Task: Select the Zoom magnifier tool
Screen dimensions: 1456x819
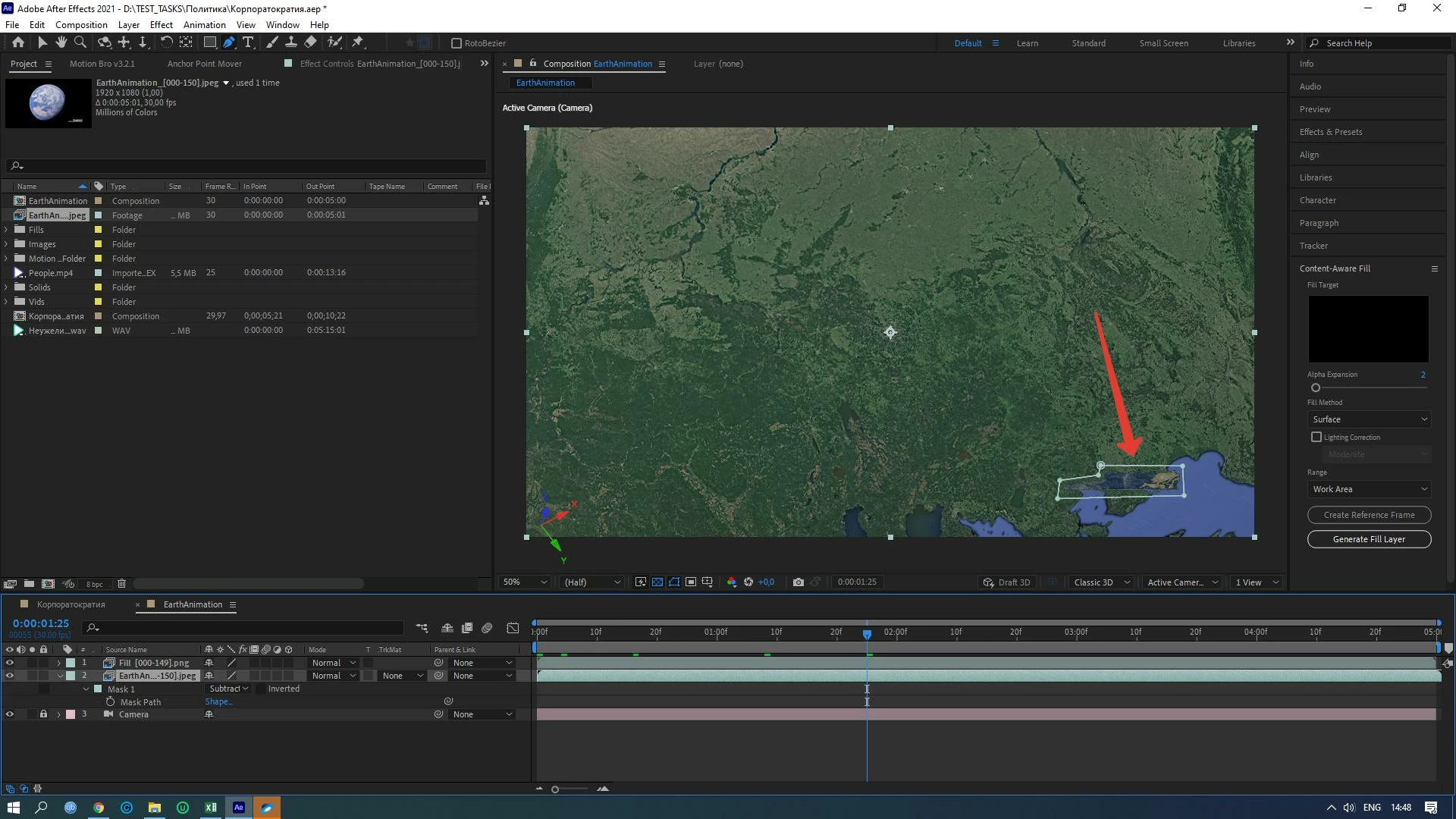Action: (x=80, y=42)
